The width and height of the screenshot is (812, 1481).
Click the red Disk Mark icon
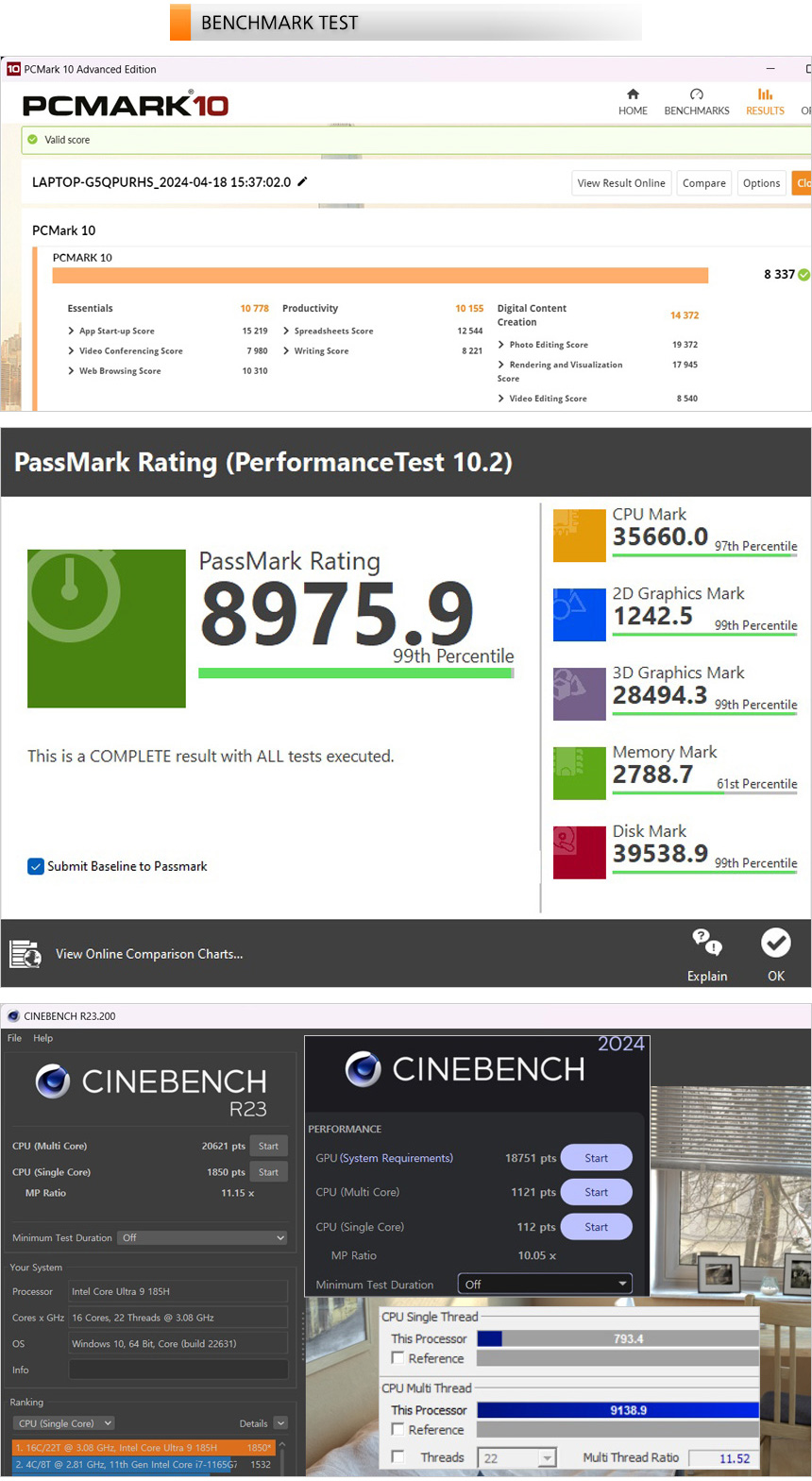coord(580,853)
